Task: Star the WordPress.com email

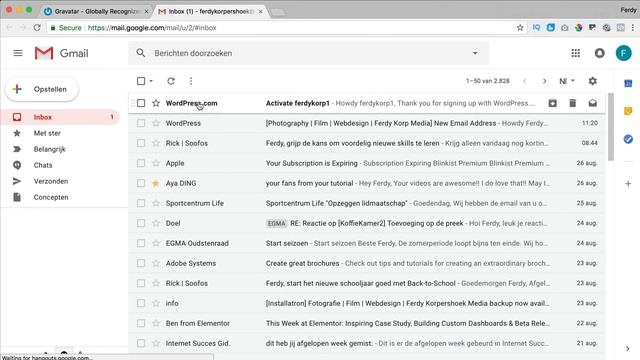Action: point(156,103)
